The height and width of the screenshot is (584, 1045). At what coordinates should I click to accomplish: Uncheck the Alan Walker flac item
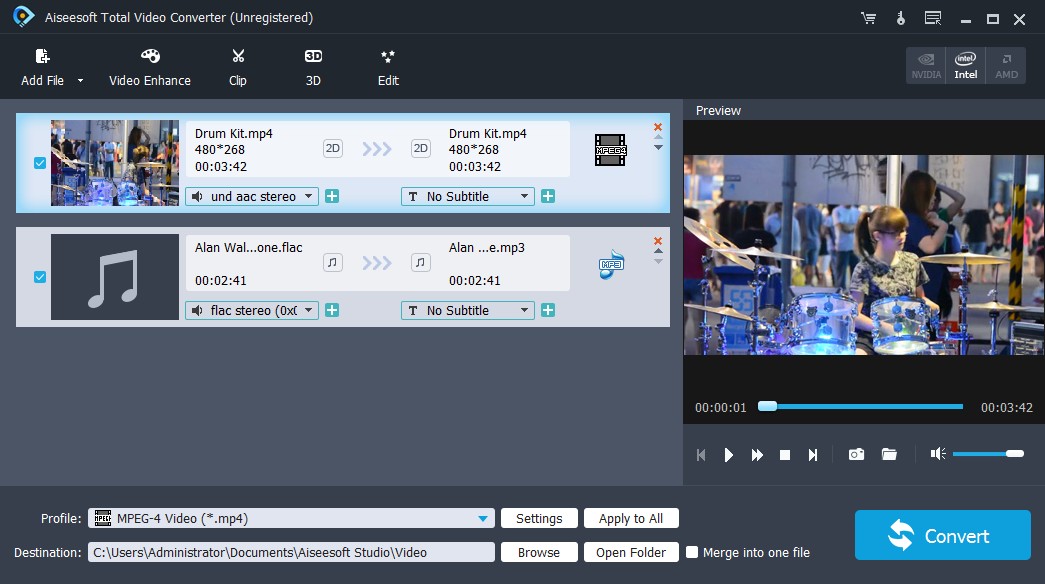coord(40,276)
